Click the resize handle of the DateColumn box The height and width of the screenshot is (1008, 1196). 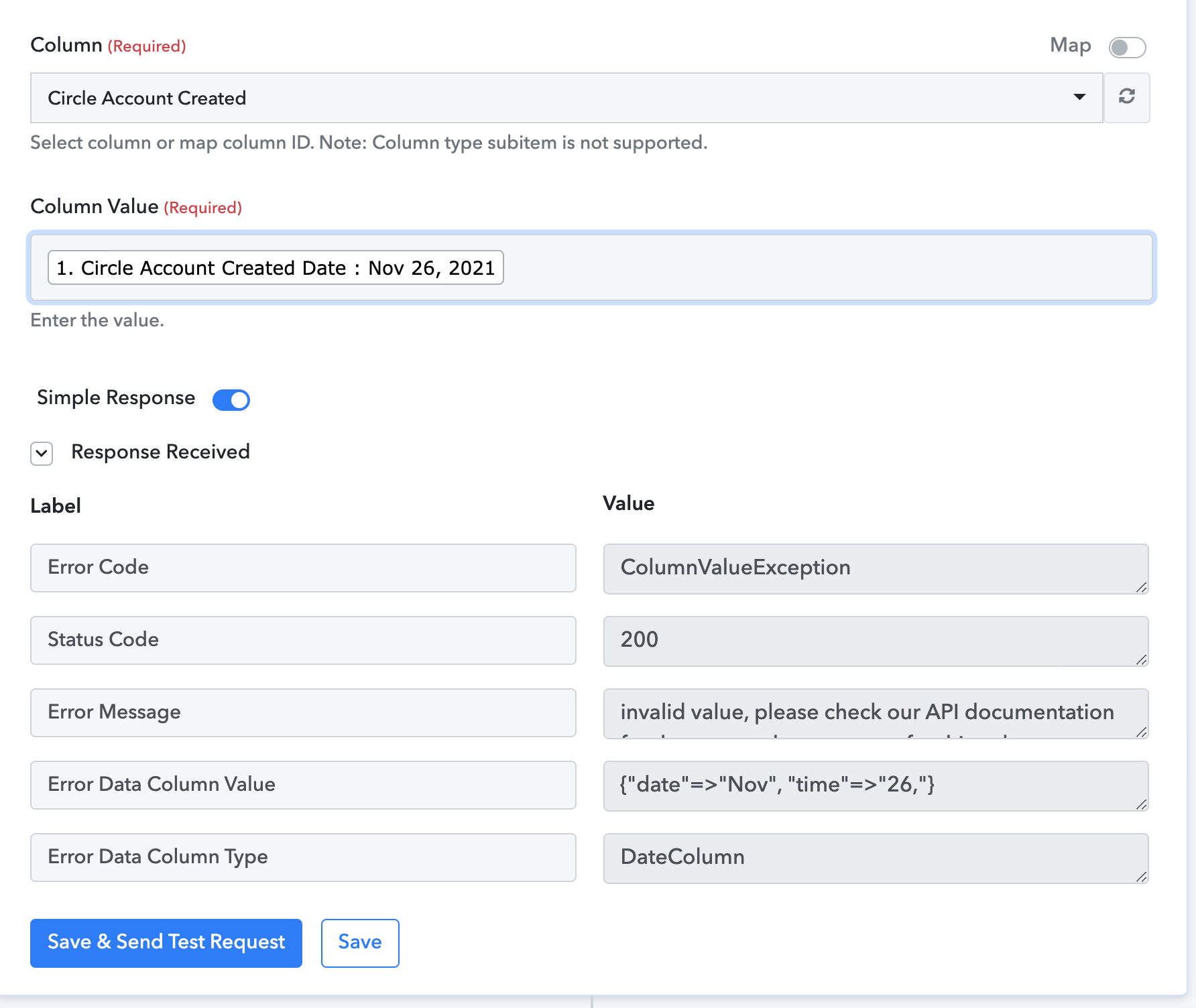pyautogui.click(x=1141, y=877)
